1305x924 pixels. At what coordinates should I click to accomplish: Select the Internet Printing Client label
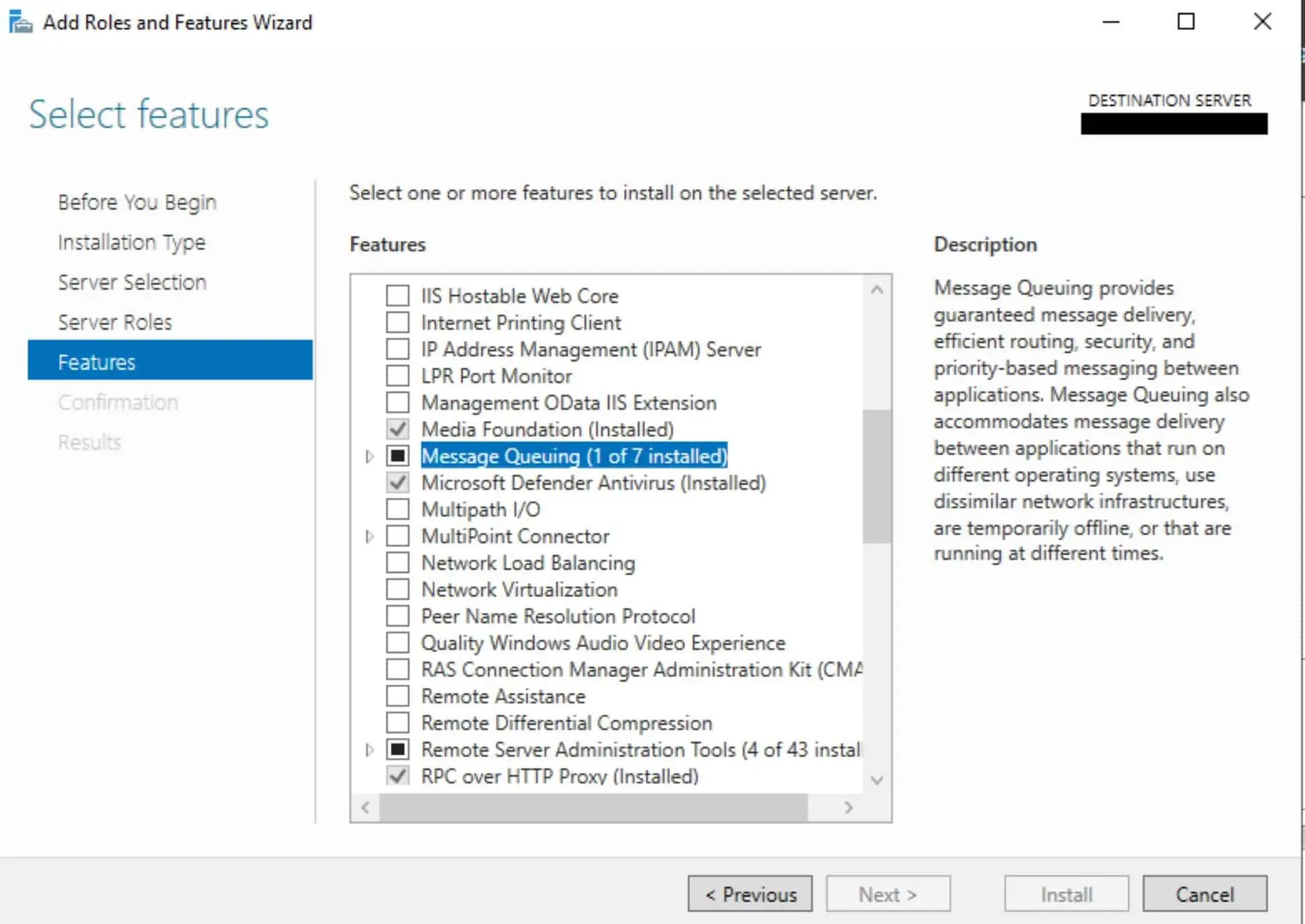tap(521, 322)
